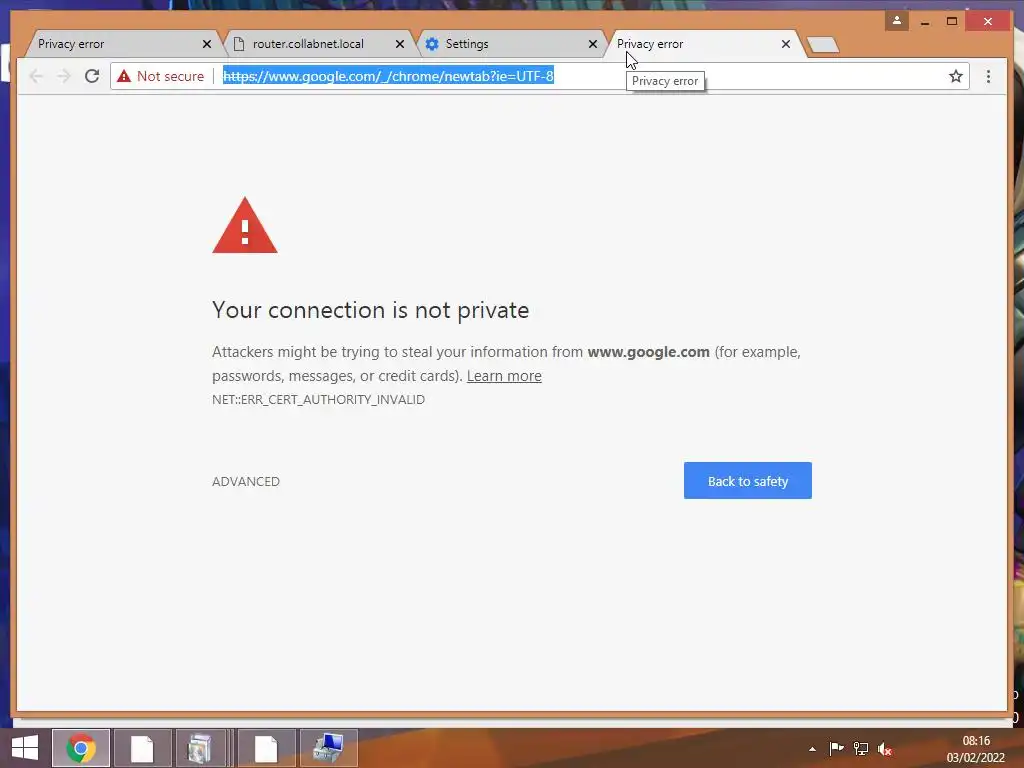Open the second blank document taskbar icon
1024x768 pixels.
tap(266, 748)
